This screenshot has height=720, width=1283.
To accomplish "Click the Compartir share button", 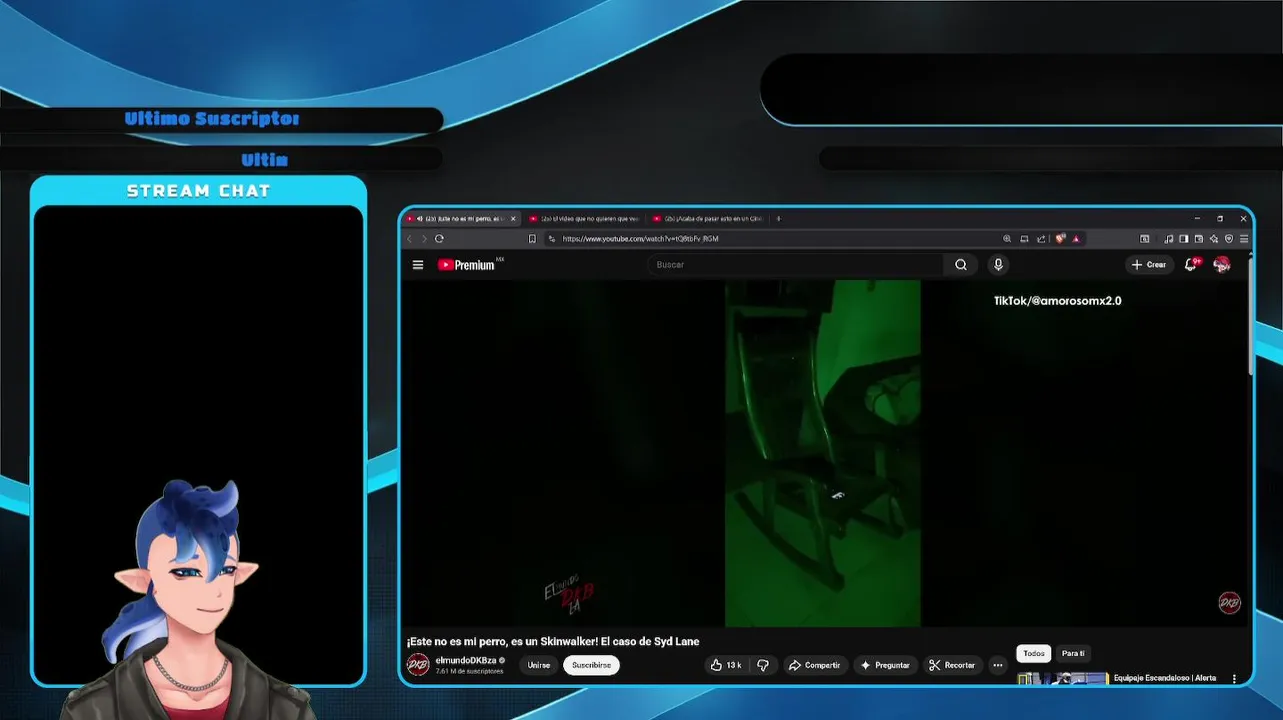I will point(814,665).
